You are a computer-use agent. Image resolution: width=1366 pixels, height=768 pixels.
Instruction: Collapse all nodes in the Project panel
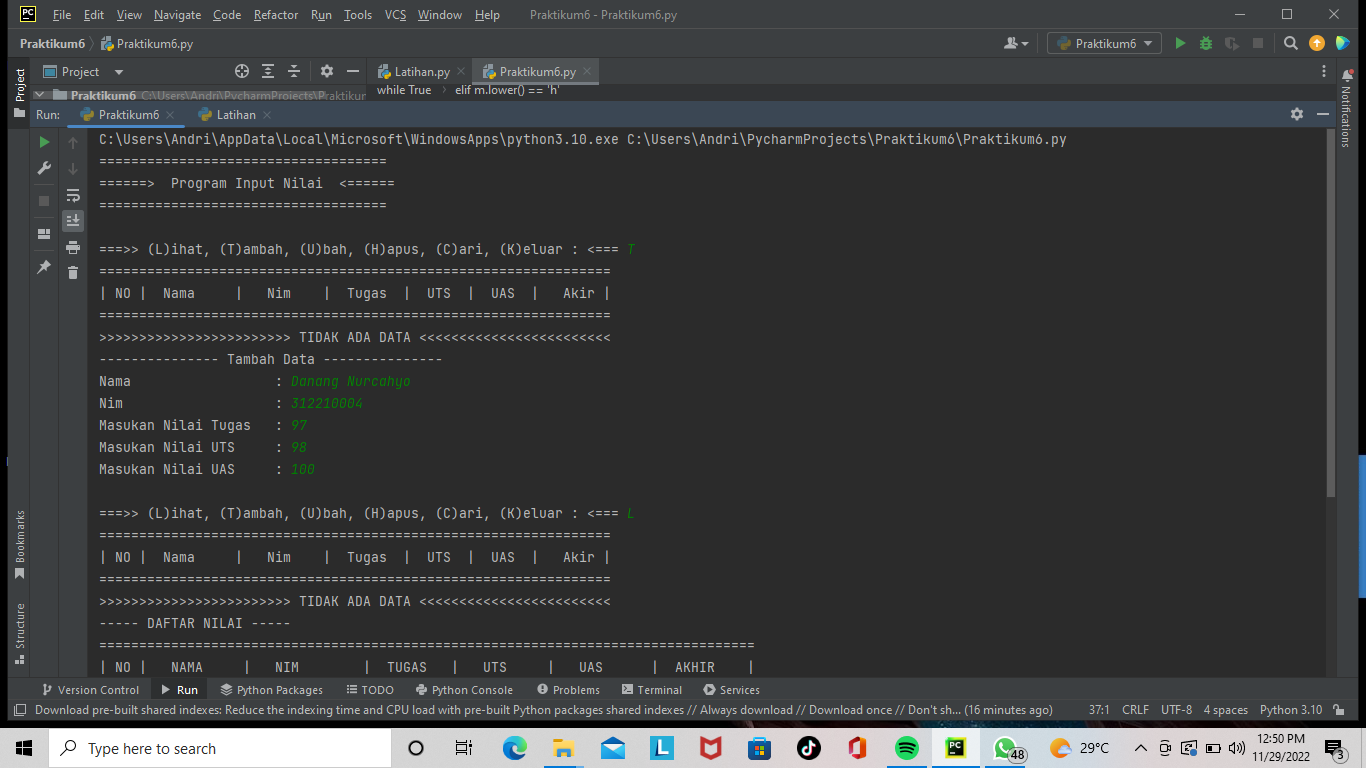pos(293,71)
